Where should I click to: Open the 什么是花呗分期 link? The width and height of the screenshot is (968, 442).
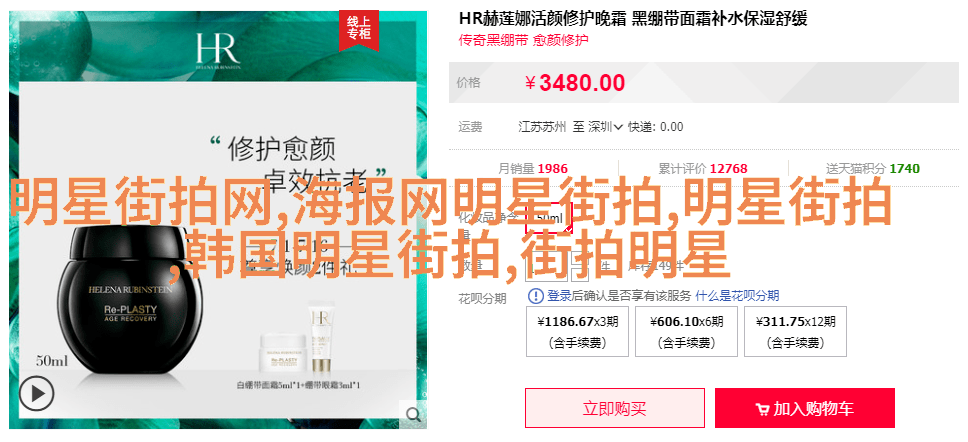pyautogui.click(x=737, y=296)
